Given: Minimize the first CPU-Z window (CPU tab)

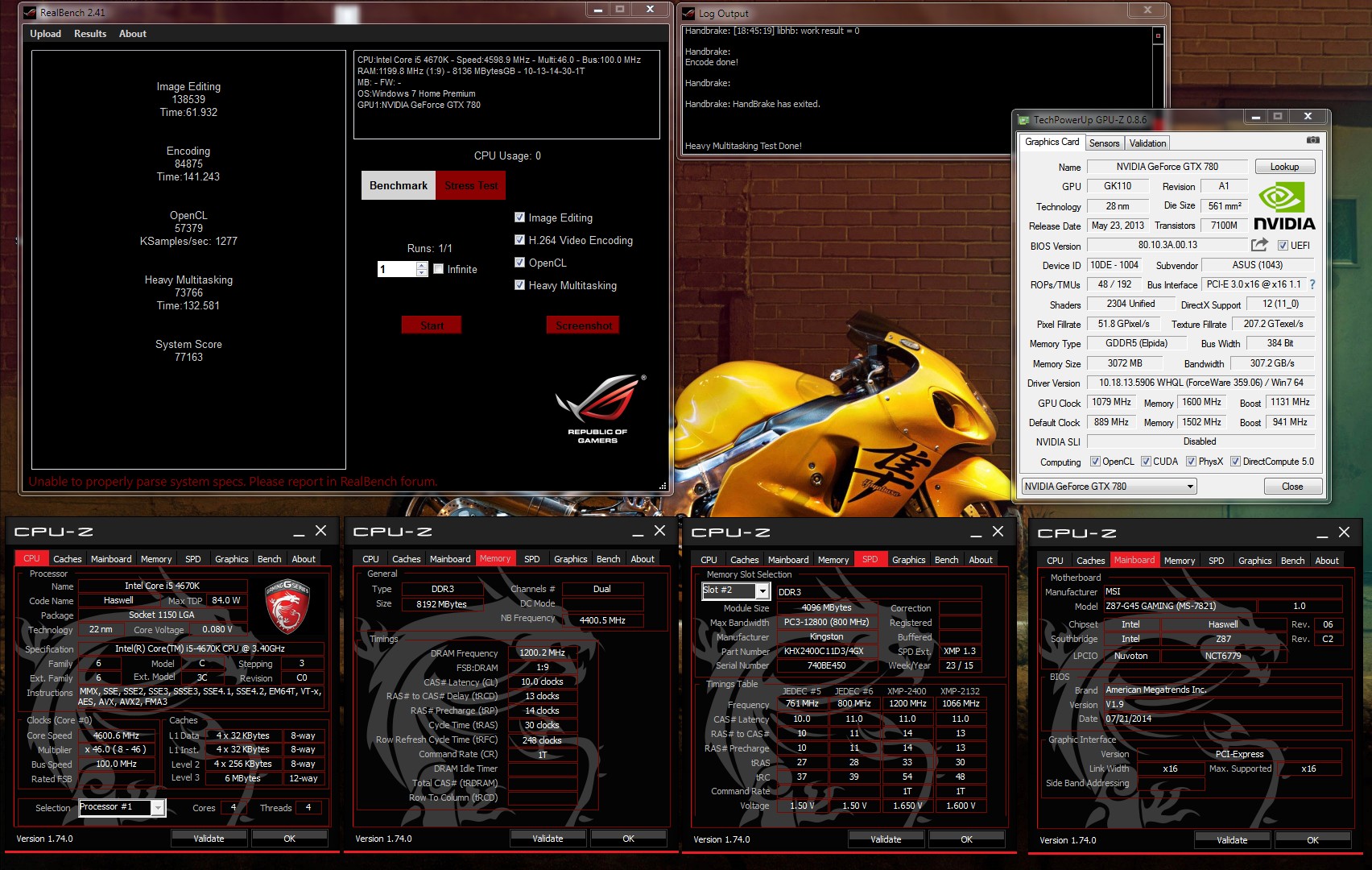Looking at the screenshot, I should pyautogui.click(x=299, y=532).
